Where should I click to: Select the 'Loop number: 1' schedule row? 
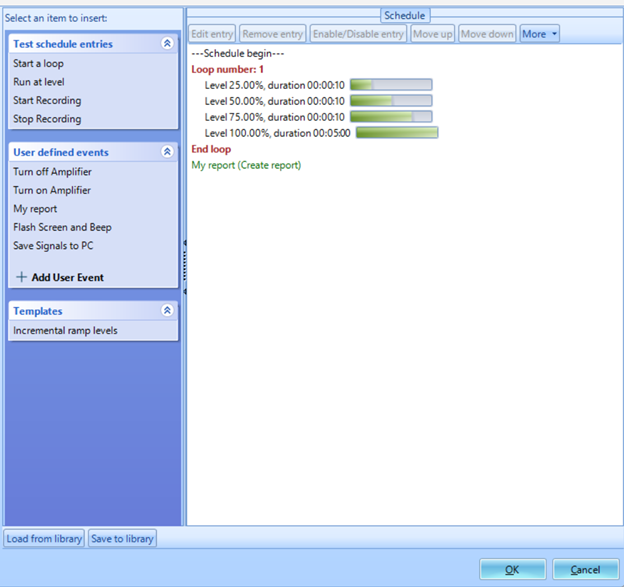(x=227, y=69)
